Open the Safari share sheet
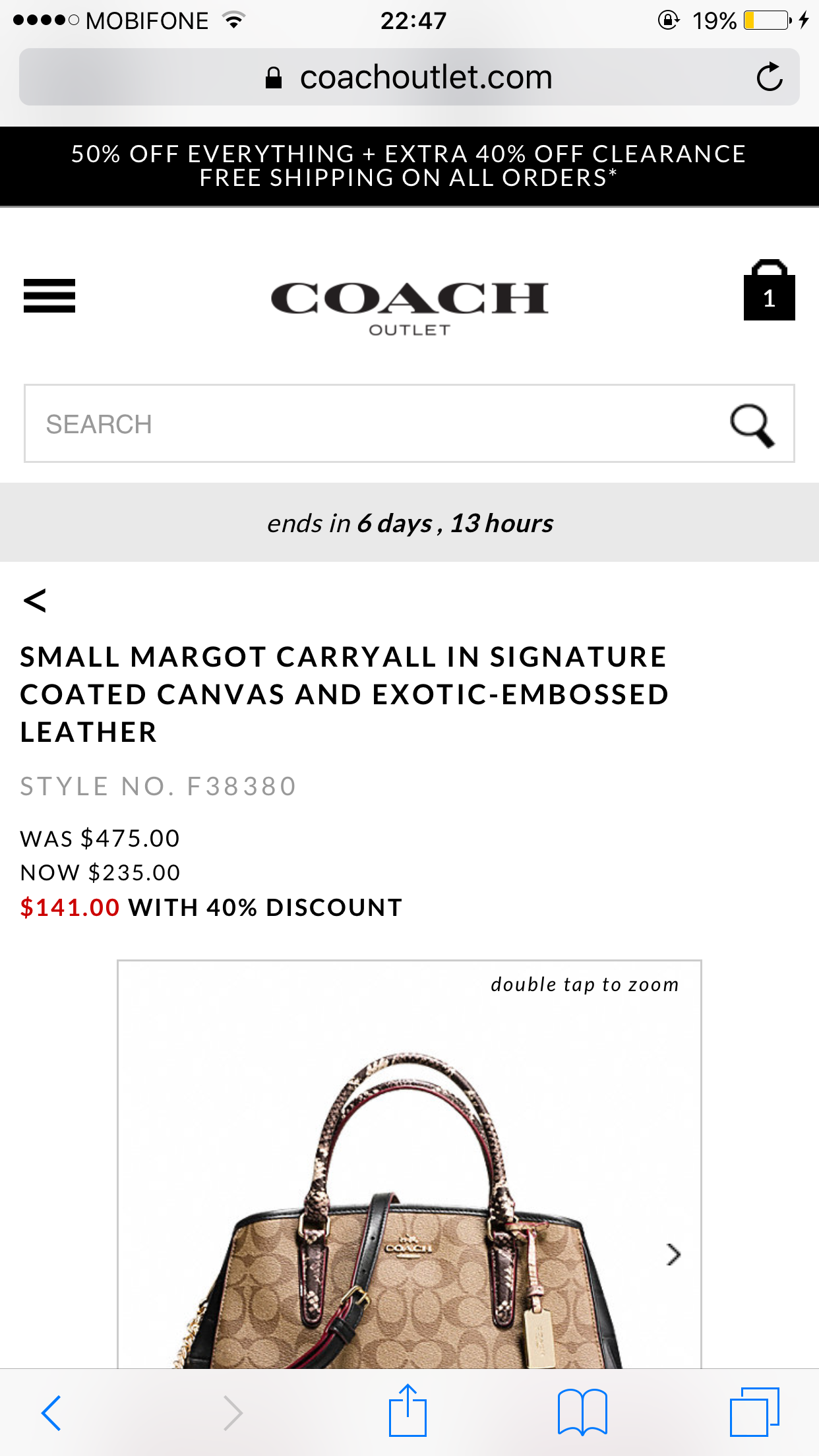 [x=408, y=1412]
